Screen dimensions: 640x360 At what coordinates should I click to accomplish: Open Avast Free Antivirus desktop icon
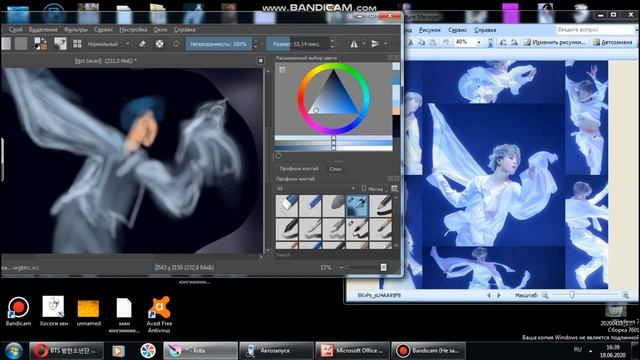click(x=159, y=315)
